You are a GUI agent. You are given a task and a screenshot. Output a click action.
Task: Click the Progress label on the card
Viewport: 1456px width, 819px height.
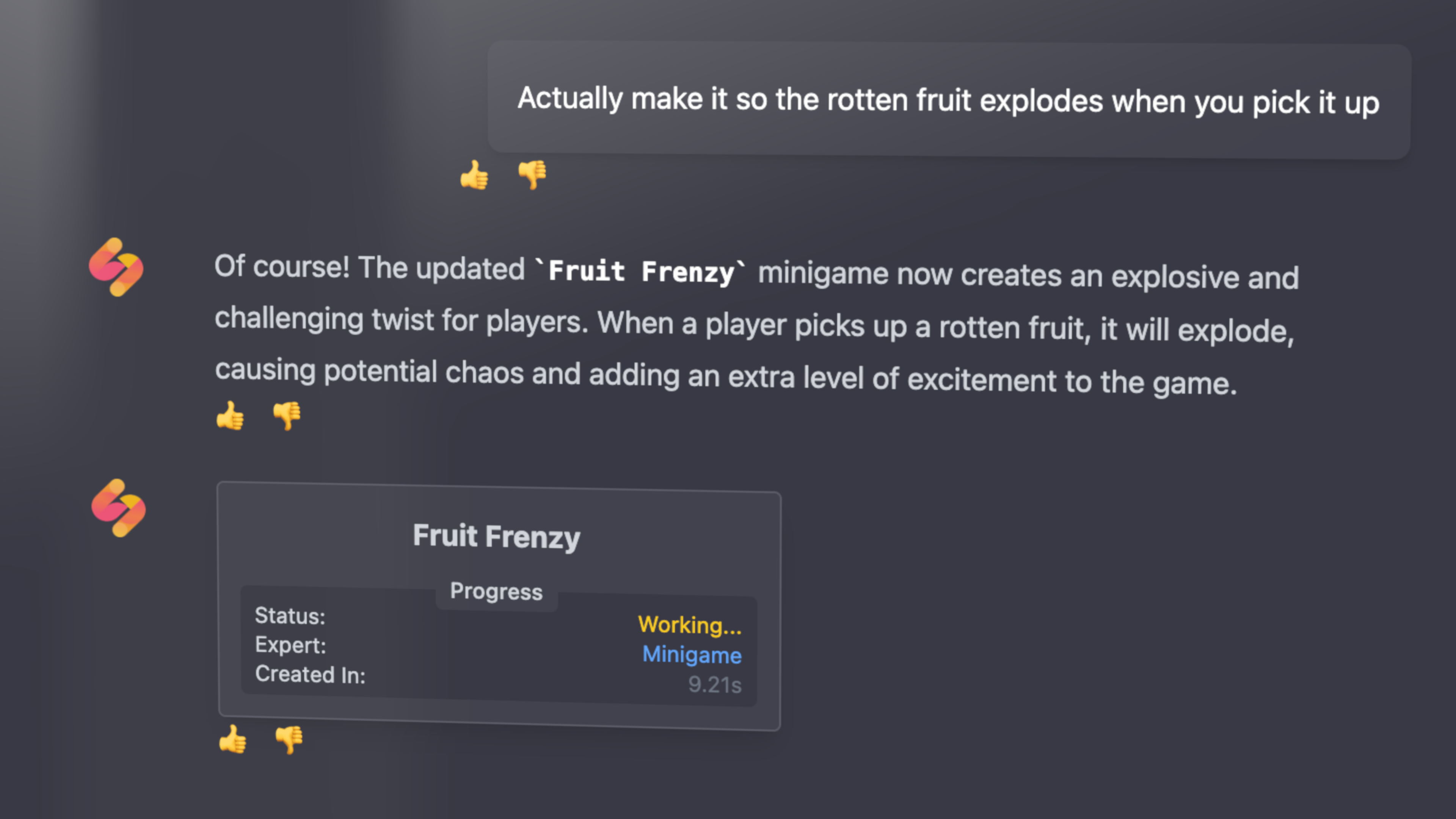(x=496, y=591)
